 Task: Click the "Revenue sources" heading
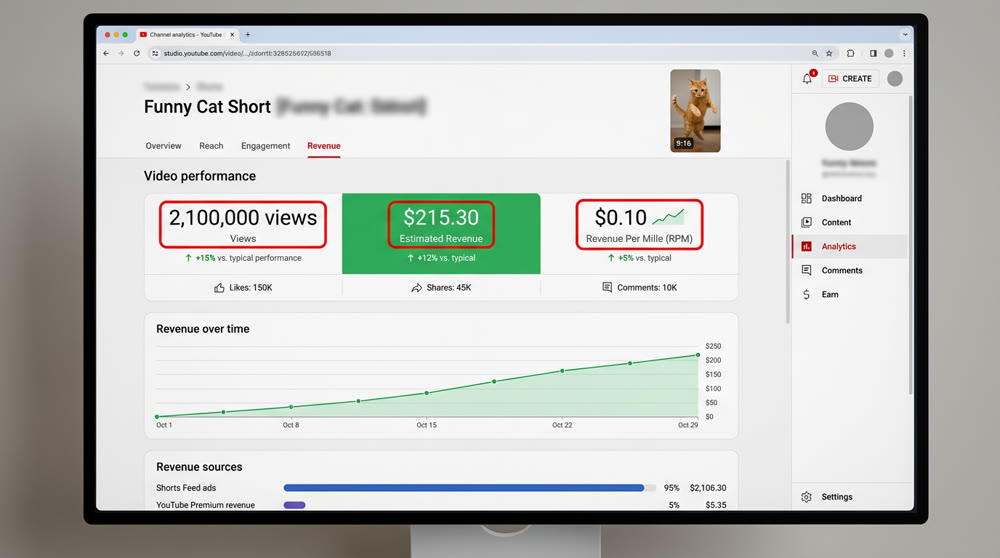(199, 467)
